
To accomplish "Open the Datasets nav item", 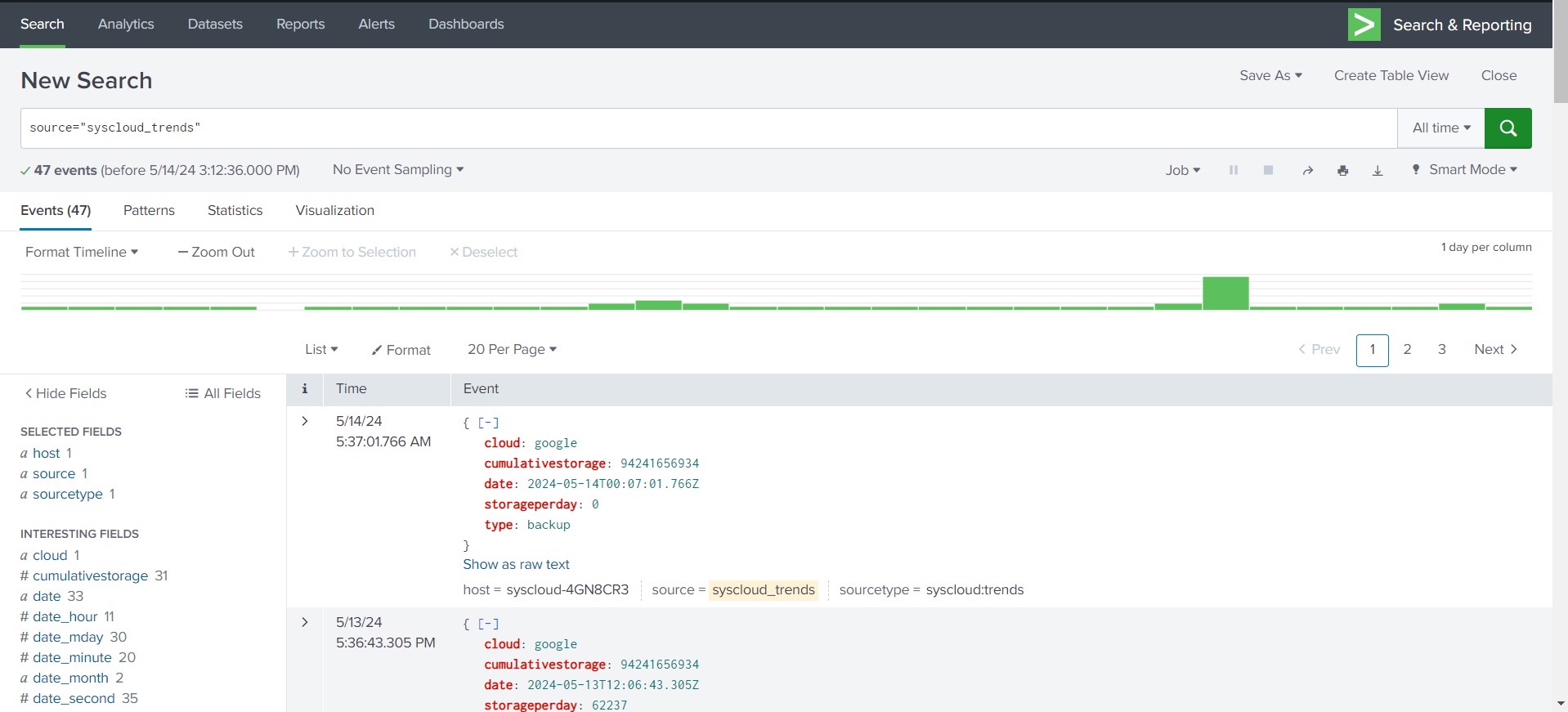I will coord(215,24).
